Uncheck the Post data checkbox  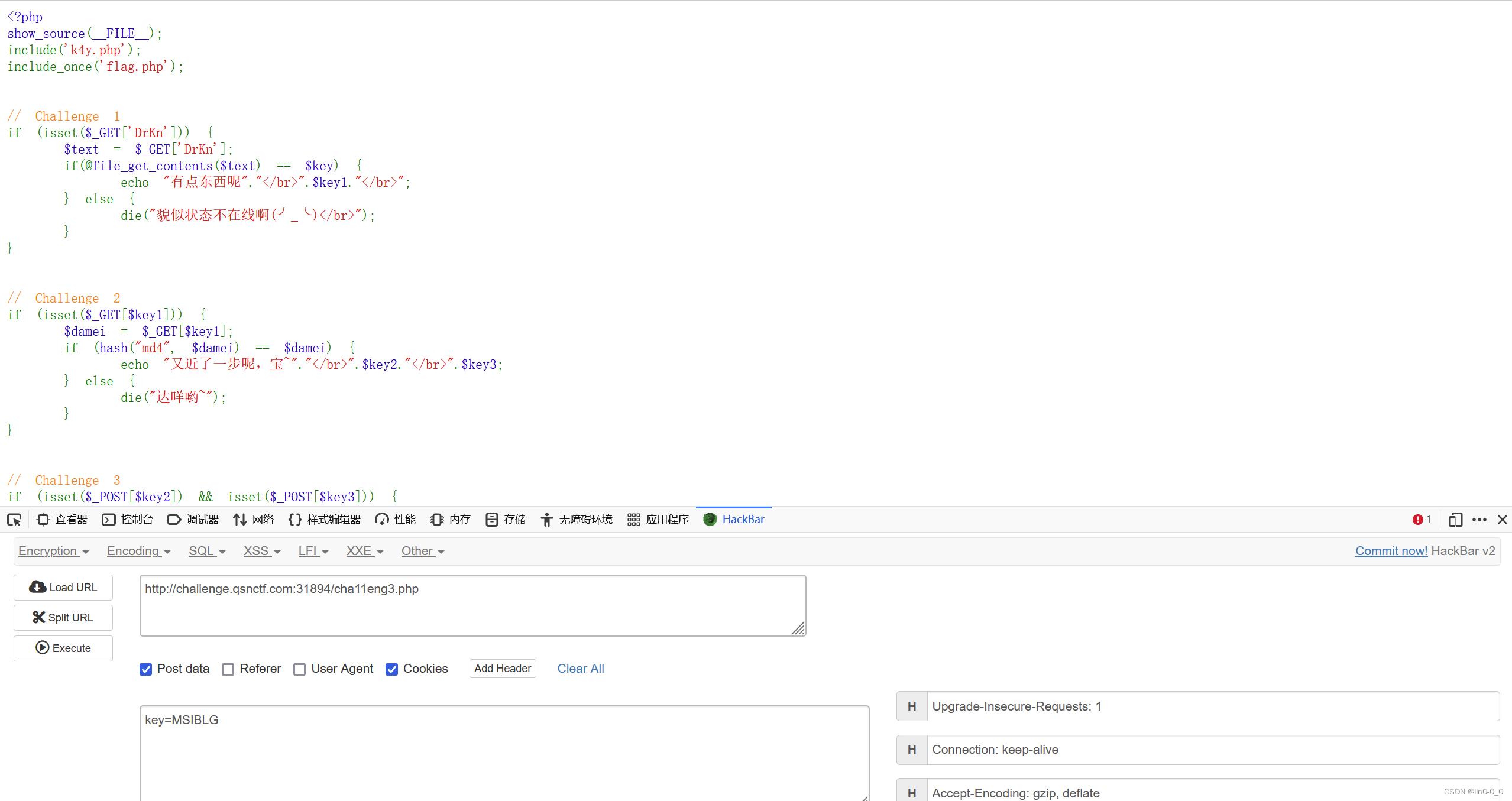click(145, 669)
